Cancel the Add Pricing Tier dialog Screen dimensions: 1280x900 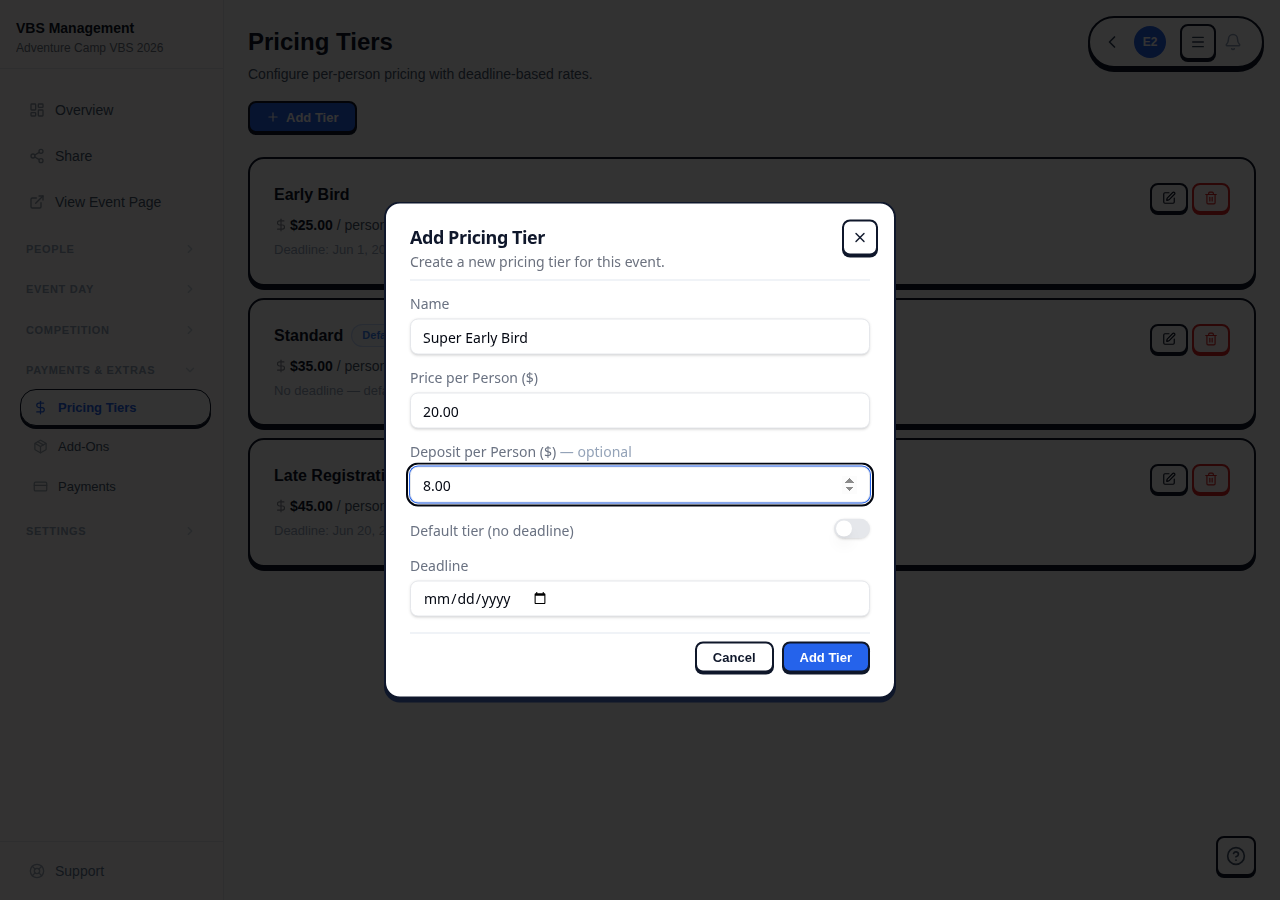(734, 657)
